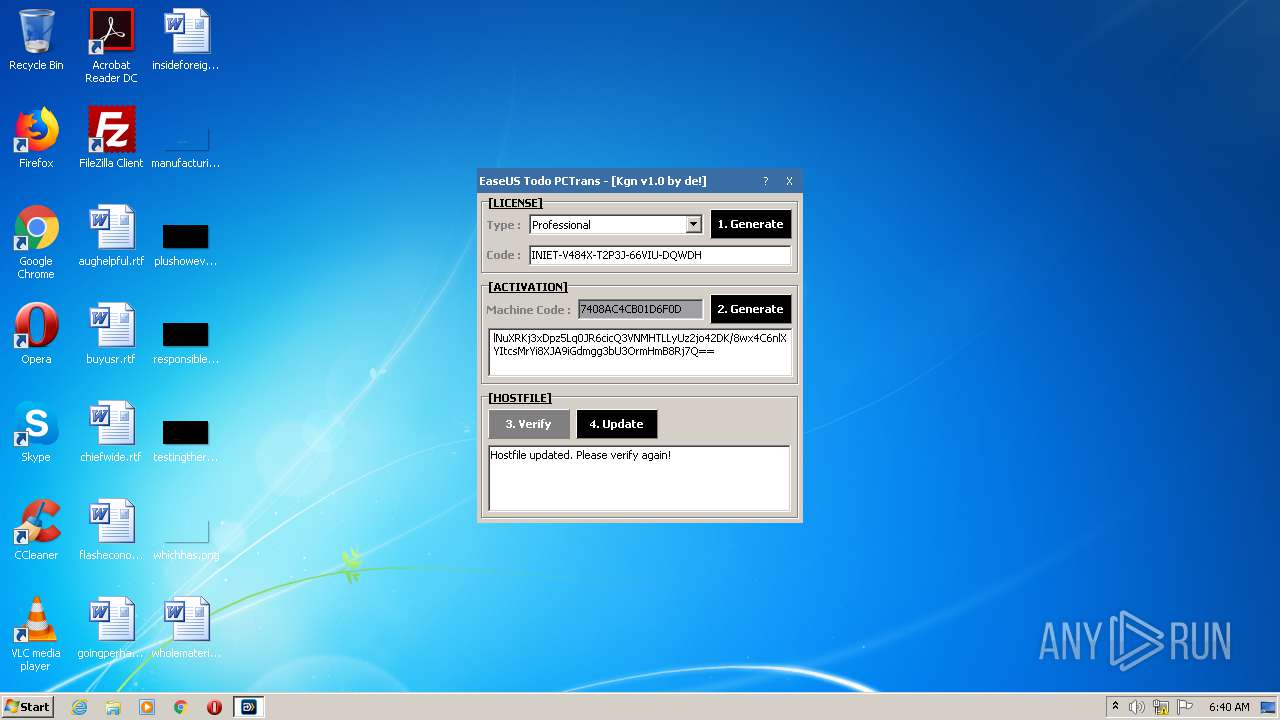This screenshot has width=1280, height=720.
Task: Launch Acrobat Reader DC from desktop
Action: (111, 46)
